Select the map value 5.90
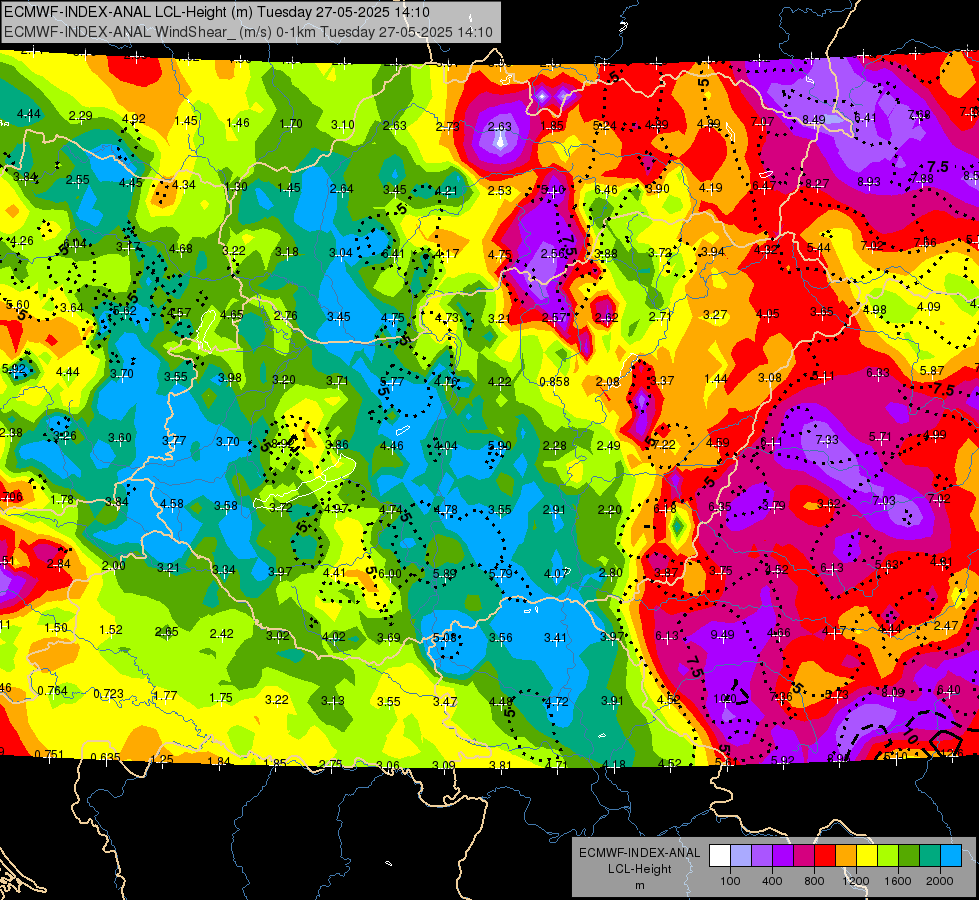This screenshot has height=900, width=979. coord(499,445)
